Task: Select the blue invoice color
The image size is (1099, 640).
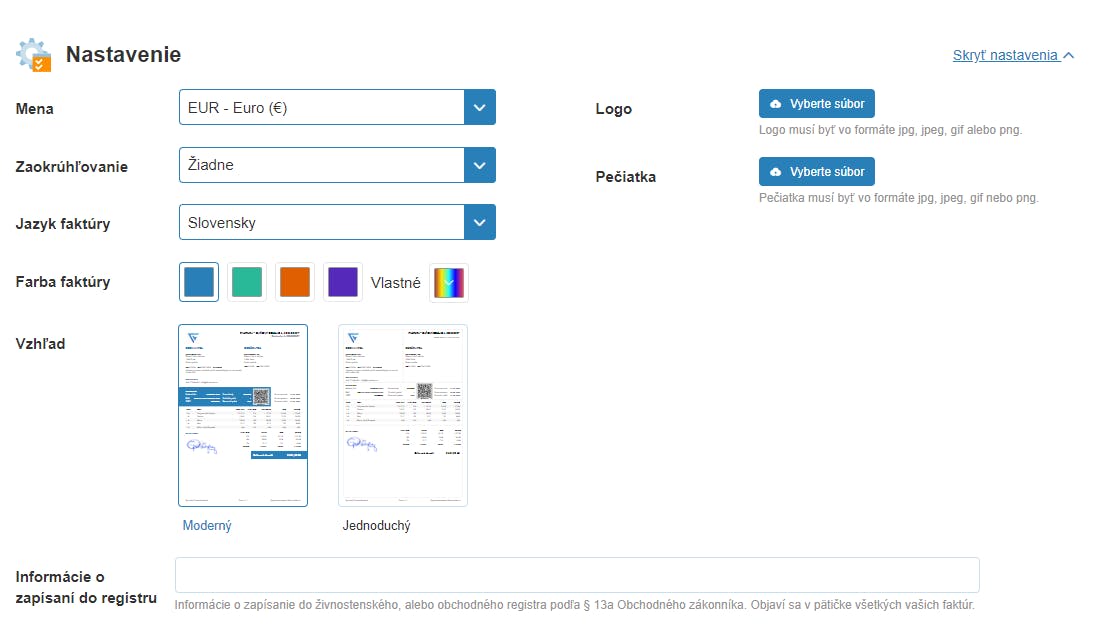Action: pos(199,282)
